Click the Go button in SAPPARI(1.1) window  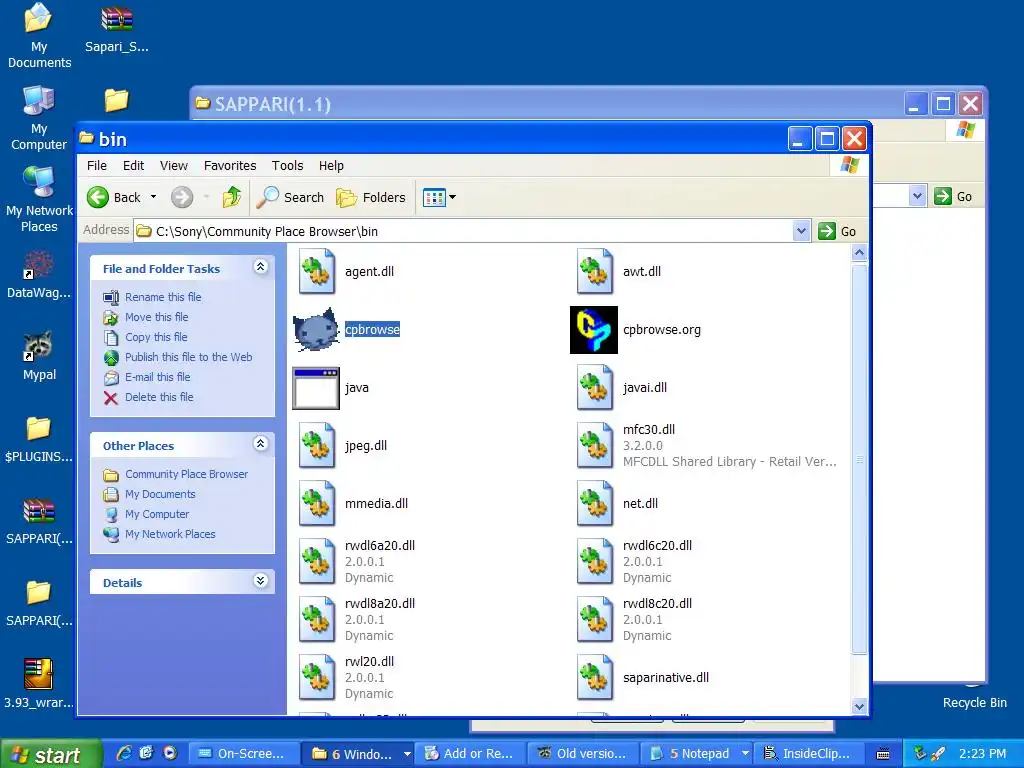click(953, 196)
